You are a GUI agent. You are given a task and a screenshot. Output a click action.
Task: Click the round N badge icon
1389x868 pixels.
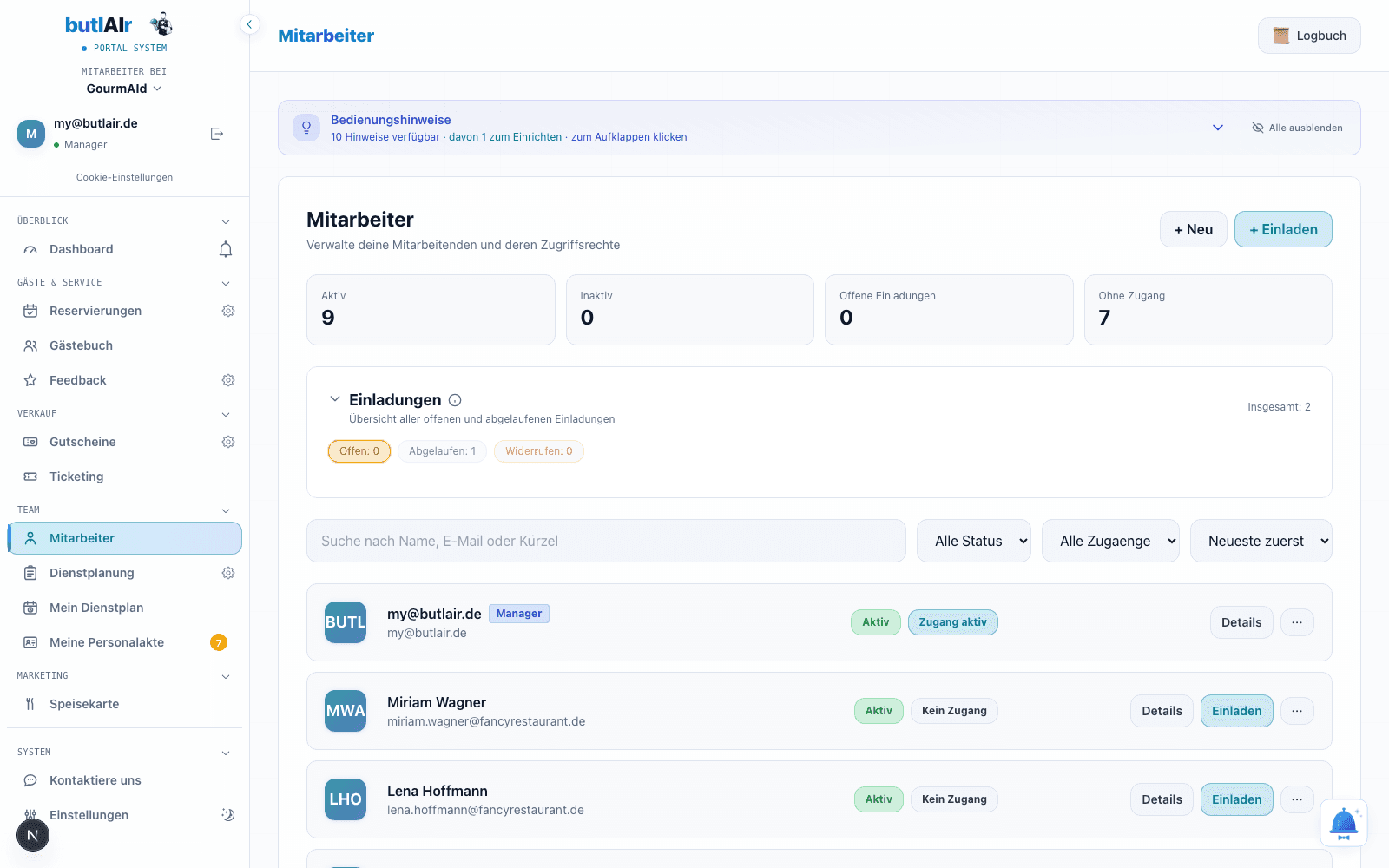(33, 835)
